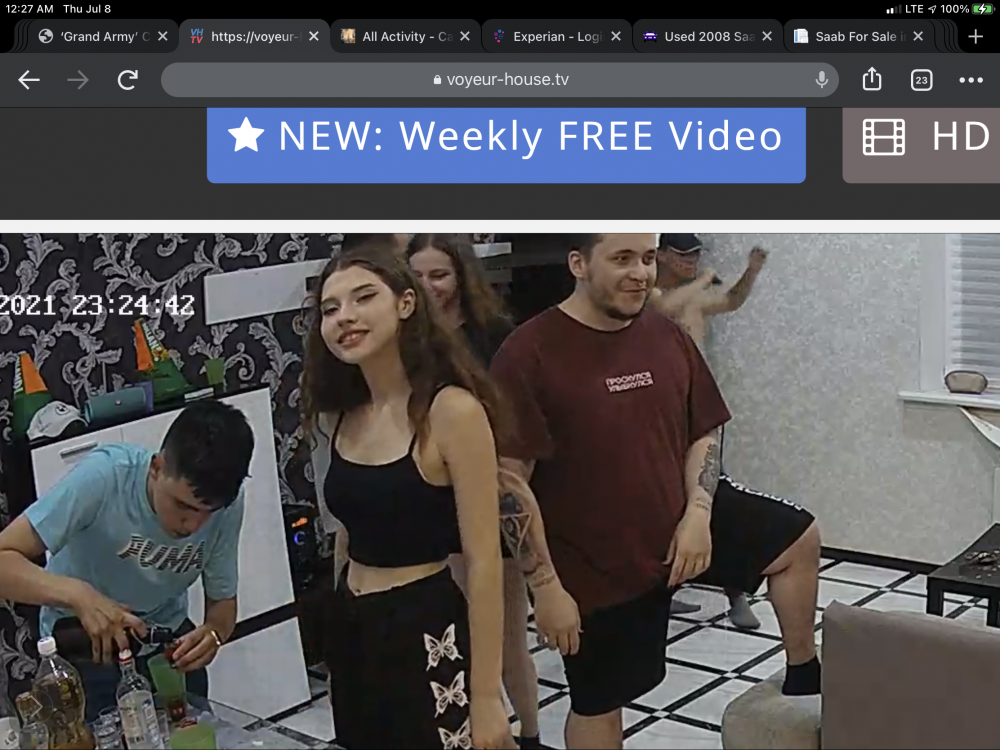Go back to the previous page
1000x750 pixels.
29,80
